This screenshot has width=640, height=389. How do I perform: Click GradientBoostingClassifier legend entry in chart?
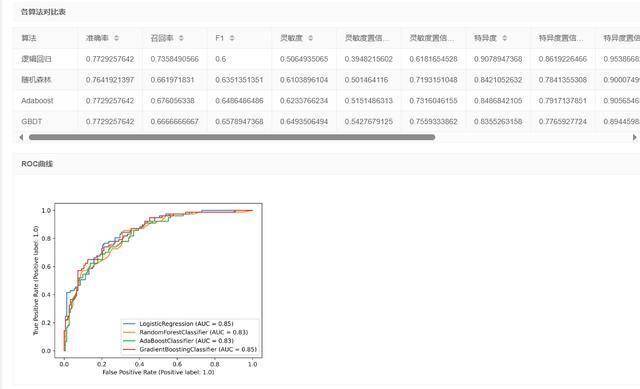pyautogui.click(x=190, y=349)
